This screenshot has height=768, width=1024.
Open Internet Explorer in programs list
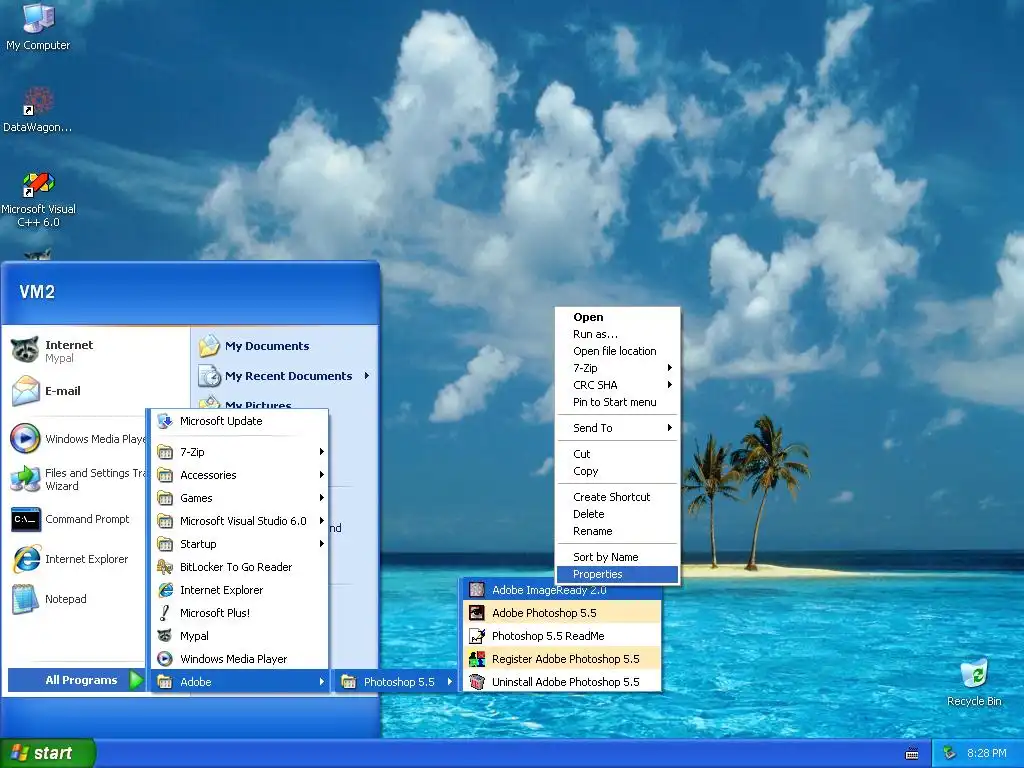pos(240,590)
